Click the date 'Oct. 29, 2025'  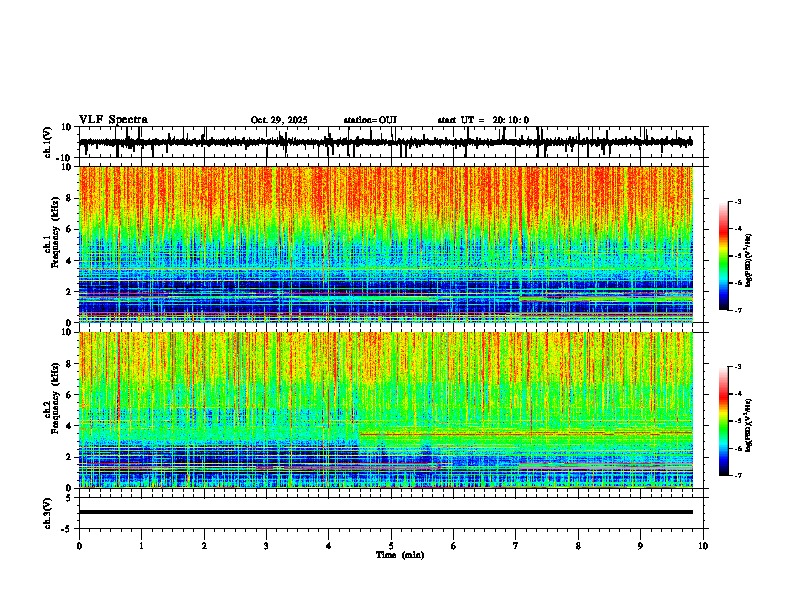[279, 120]
